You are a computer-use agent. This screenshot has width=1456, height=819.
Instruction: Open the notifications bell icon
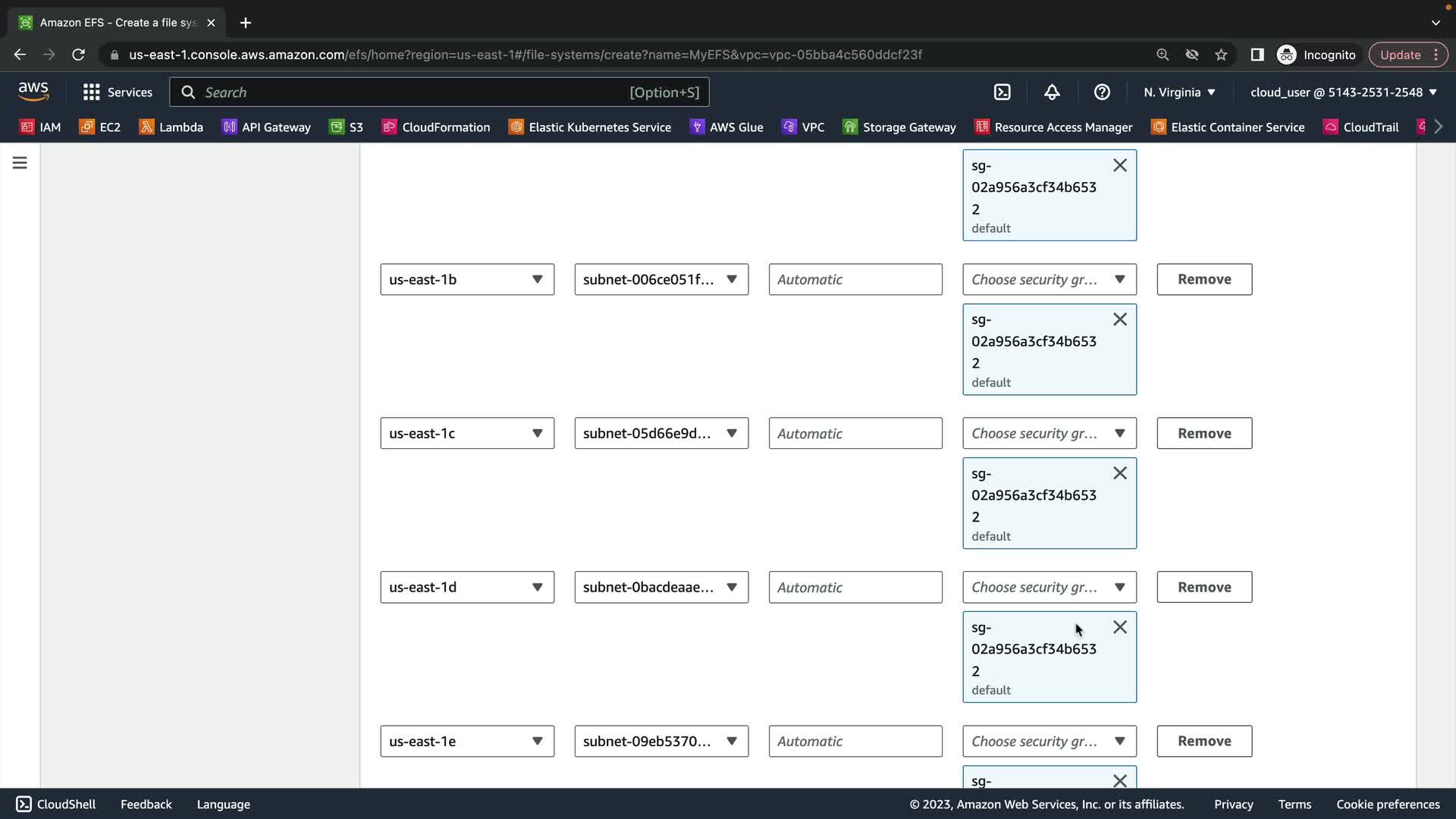coord(1052,93)
